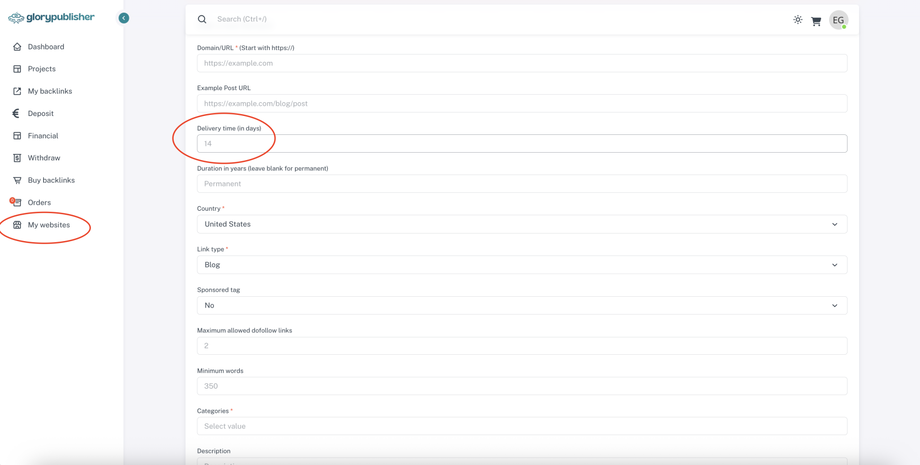920x465 pixels.
Task: Click the search magnifier icon
Action: pyautogui.click(x=202, y=19)
